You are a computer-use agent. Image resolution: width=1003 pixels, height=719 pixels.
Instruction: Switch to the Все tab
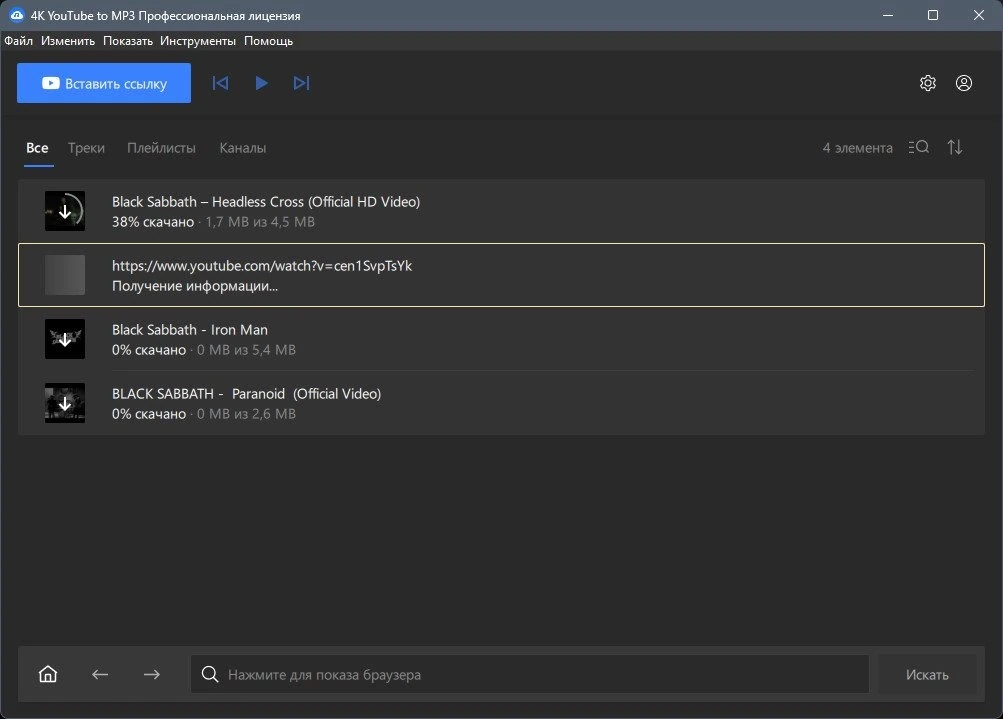click(x=37, y=148)
